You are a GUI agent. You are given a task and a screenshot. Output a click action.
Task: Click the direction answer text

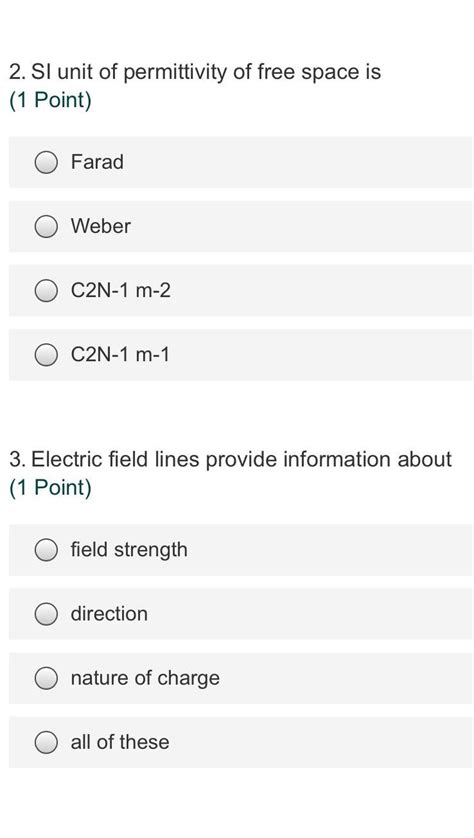109,614
